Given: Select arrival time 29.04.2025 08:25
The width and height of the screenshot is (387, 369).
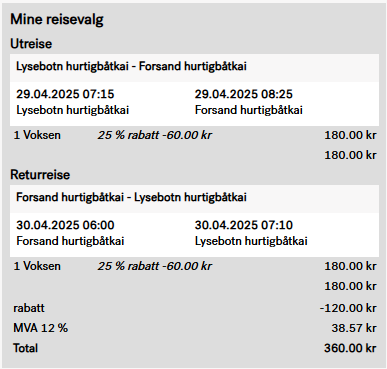Looking at the screenshot, I should pos(244,94).
